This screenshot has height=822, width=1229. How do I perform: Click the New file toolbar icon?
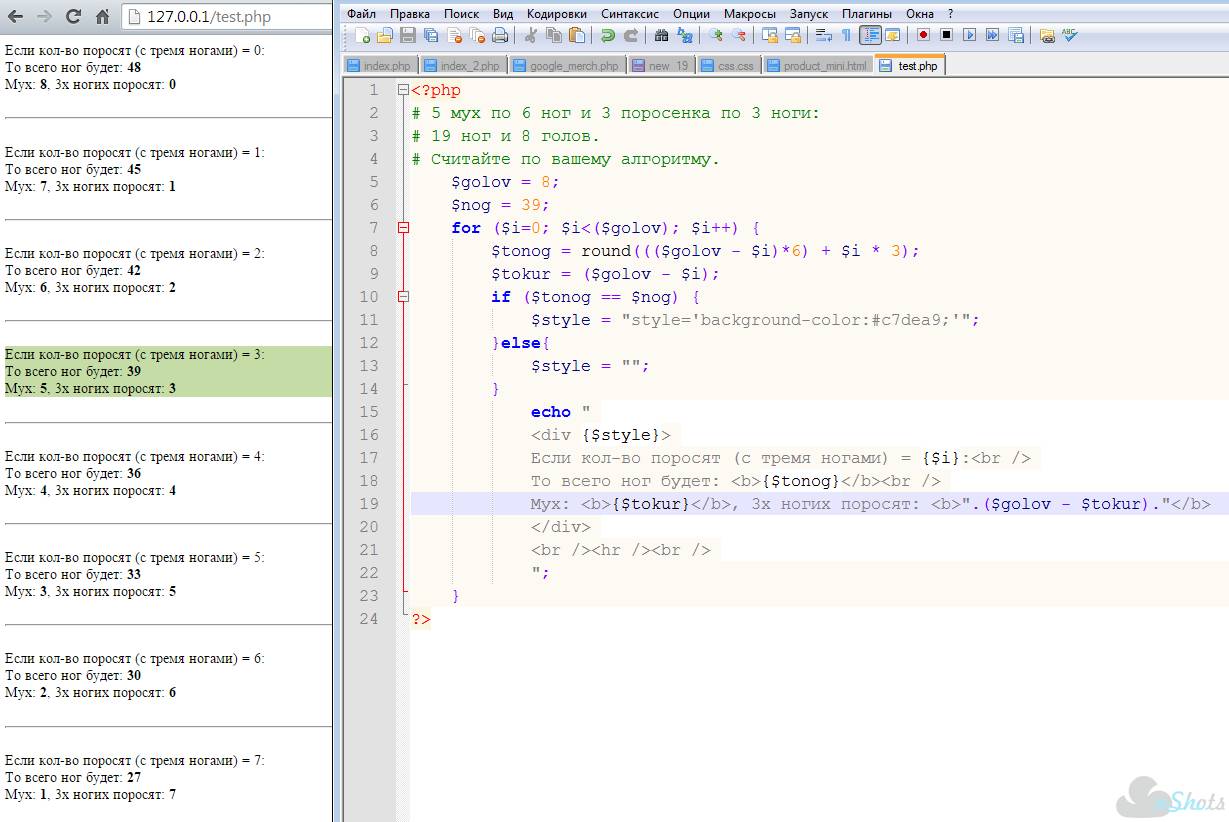tap(362, 35)
